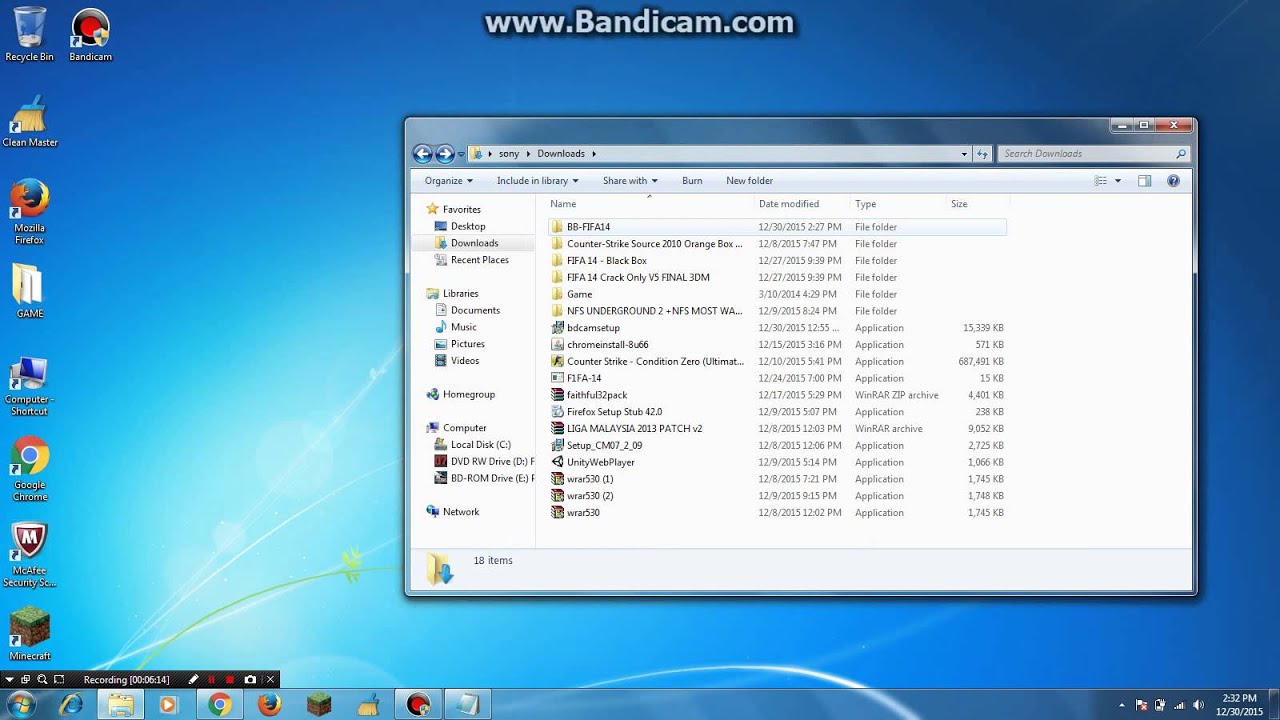Open the Include in library dropdown
Viewport: 1280px width, 720px height.
pos(538,181)
